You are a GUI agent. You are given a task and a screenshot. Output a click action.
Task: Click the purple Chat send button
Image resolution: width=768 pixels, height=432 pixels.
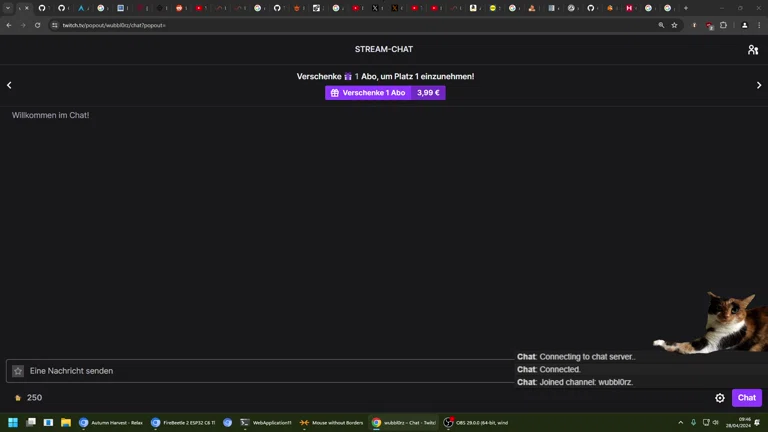tap(746, 398)
